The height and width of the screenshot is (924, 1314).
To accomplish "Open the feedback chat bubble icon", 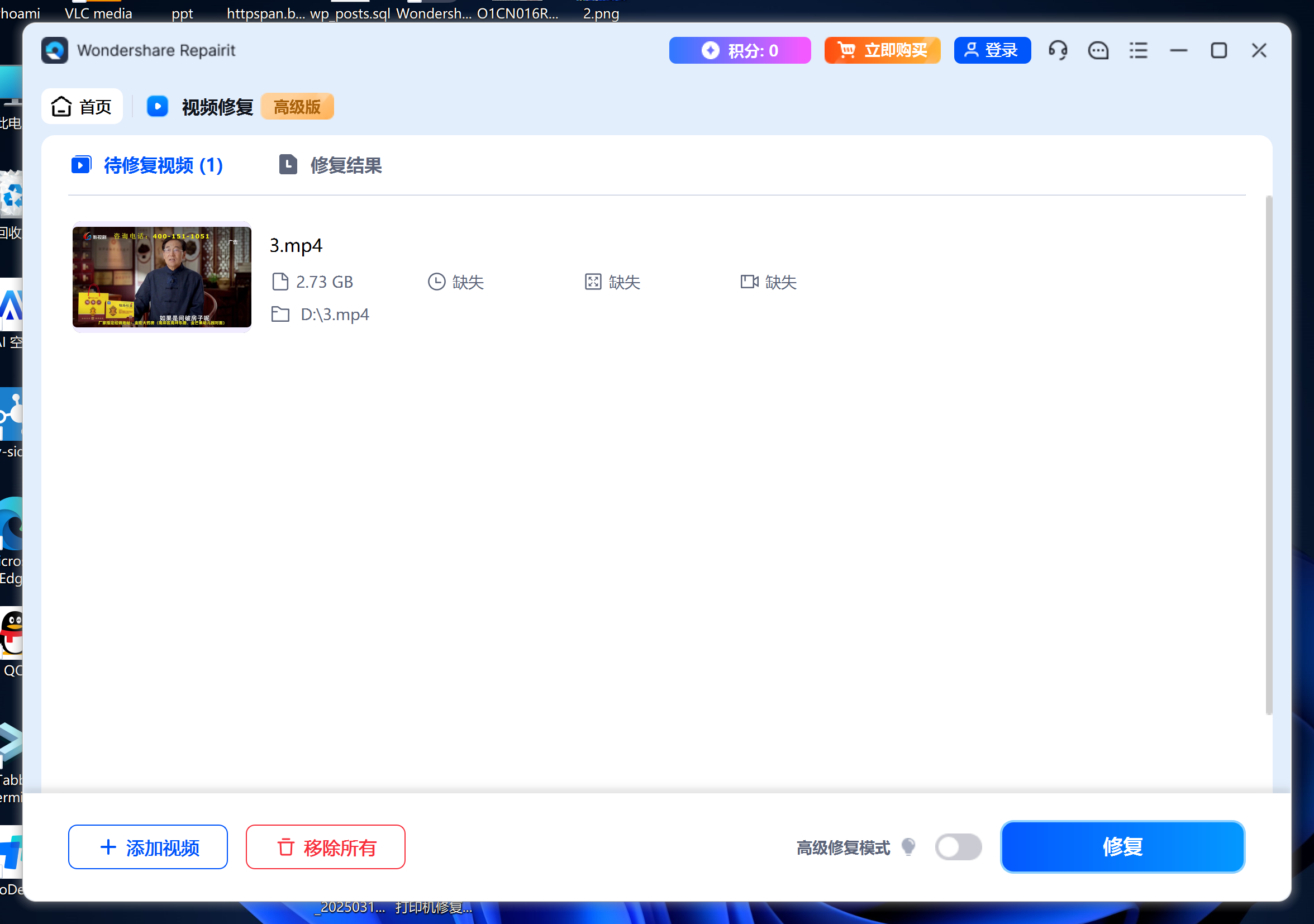I will click(1098, 50).
